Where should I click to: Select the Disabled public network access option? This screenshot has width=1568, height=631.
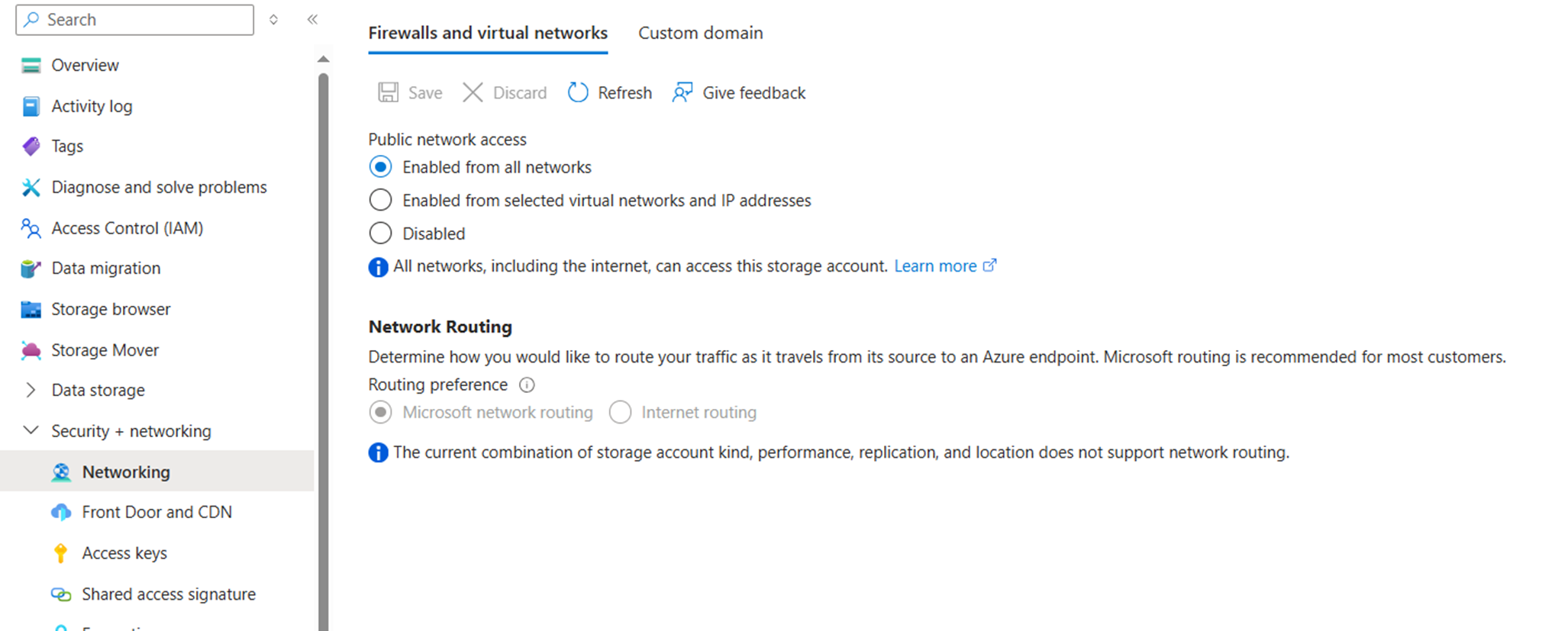pos(380,233)
